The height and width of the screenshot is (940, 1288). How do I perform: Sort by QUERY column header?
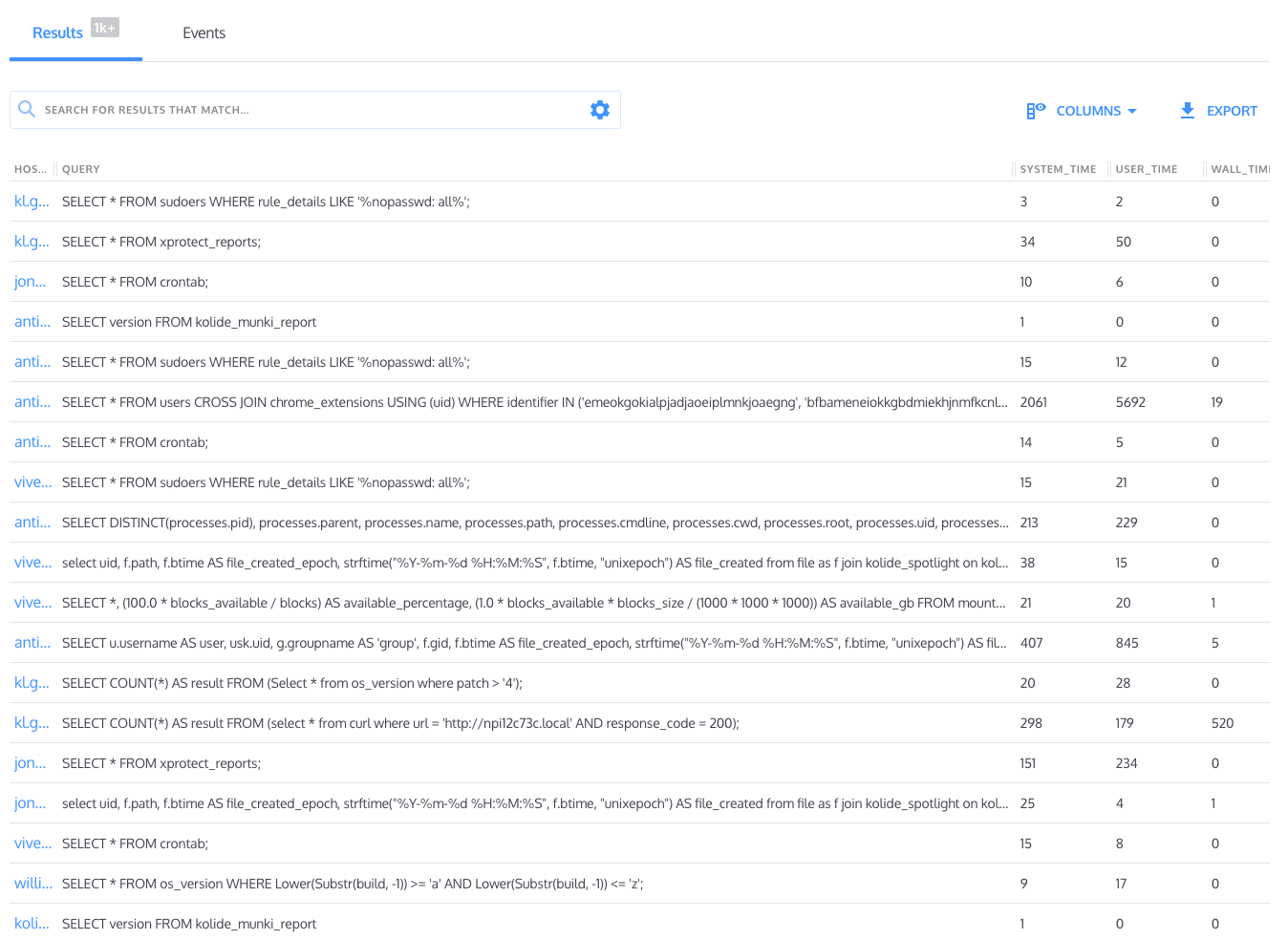pyautogui.click(x=81, y=169)
